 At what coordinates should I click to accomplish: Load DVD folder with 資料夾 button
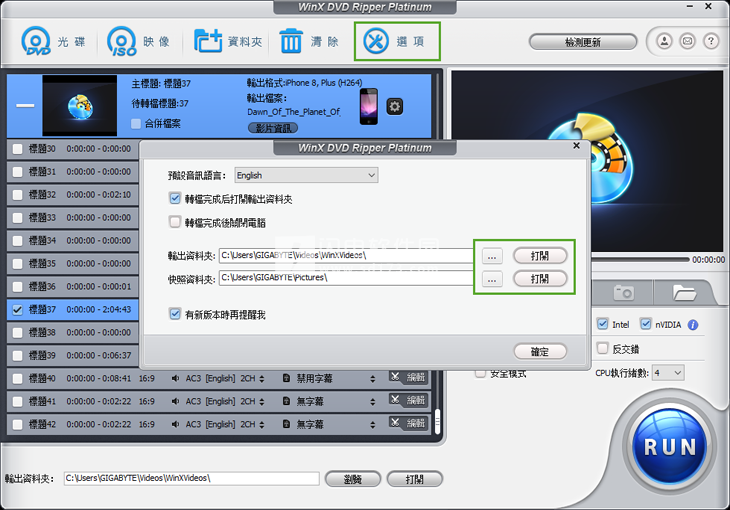coord(228,41)
